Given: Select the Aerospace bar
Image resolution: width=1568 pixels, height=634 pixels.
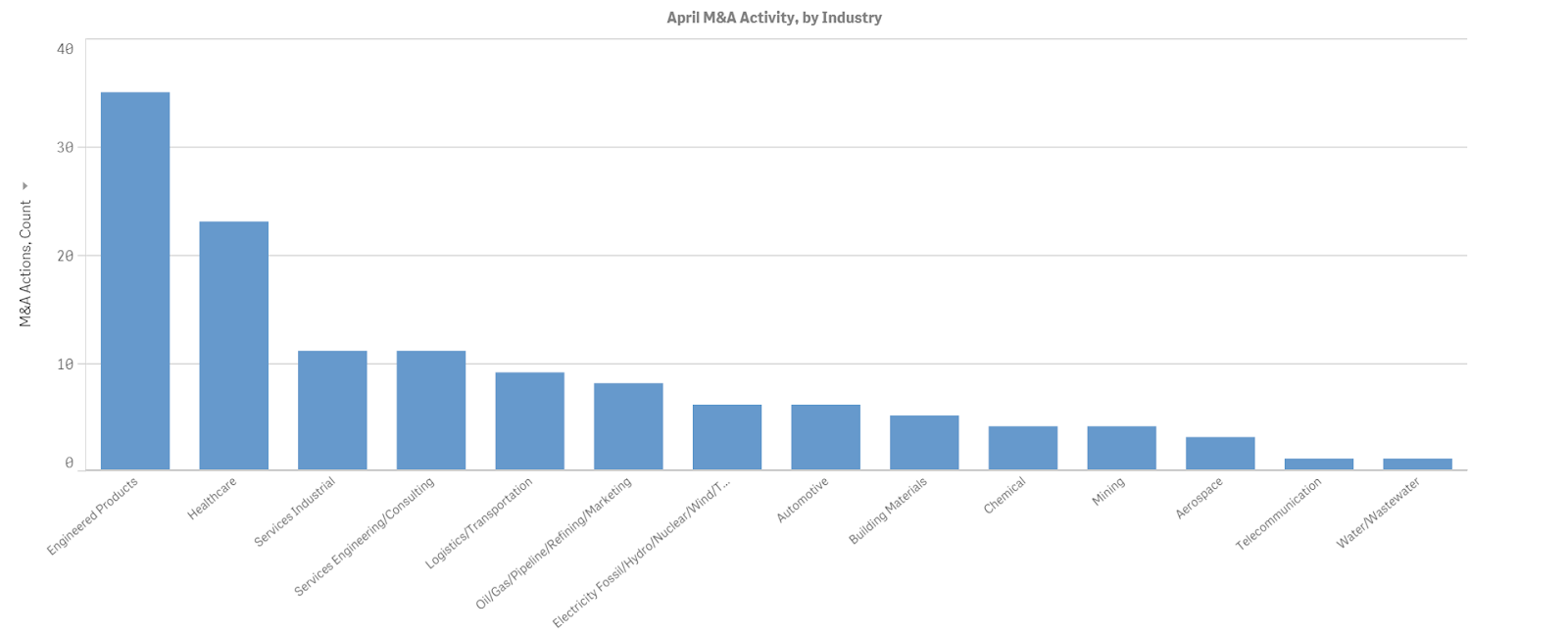Looking at the screenshot, I should point(1220,454).
